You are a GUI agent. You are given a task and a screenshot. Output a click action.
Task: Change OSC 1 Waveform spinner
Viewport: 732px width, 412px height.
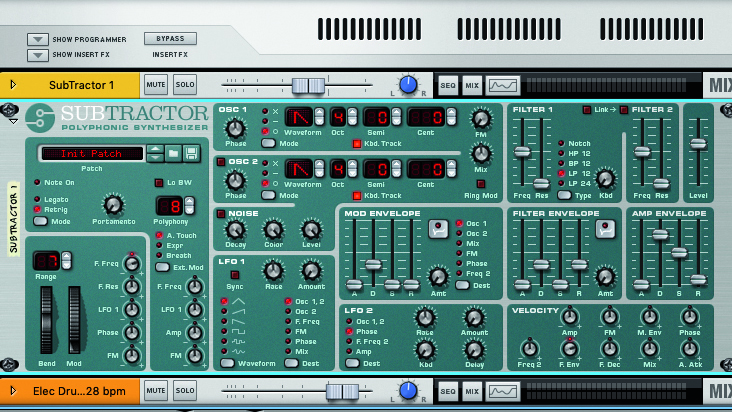(x=319, y=117)
